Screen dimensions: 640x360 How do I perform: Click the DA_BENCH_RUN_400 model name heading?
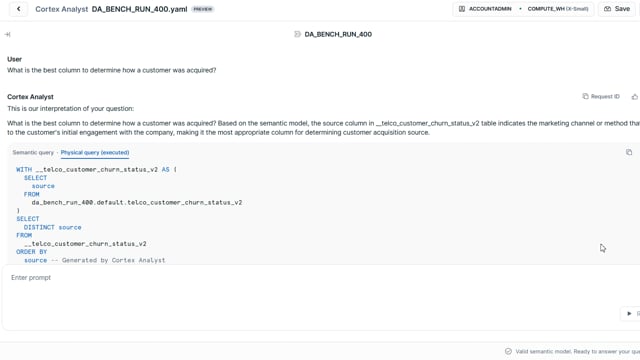338,34
